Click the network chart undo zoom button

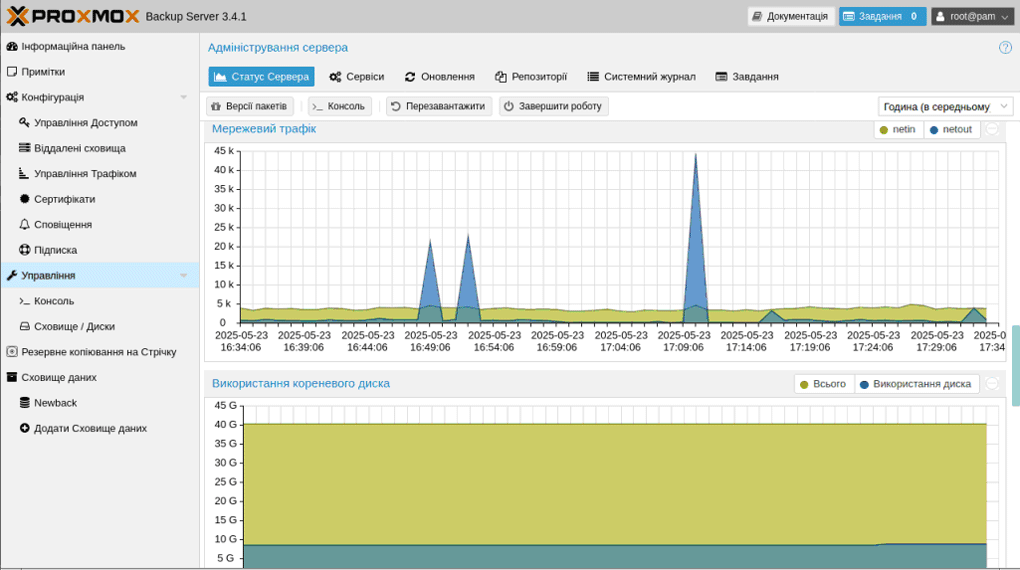click(x=992, y=130)
